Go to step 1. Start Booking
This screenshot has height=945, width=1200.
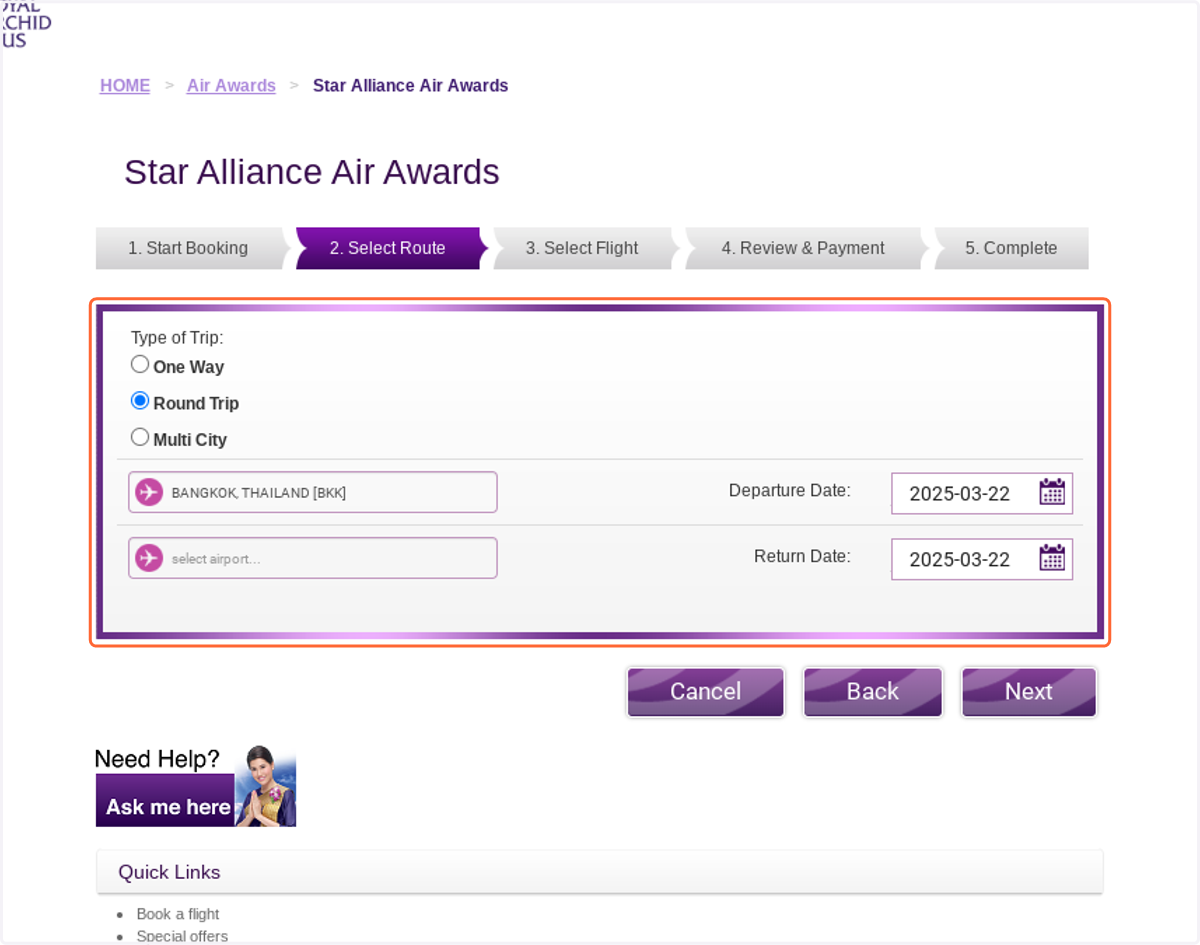click(x=188, y=248)
